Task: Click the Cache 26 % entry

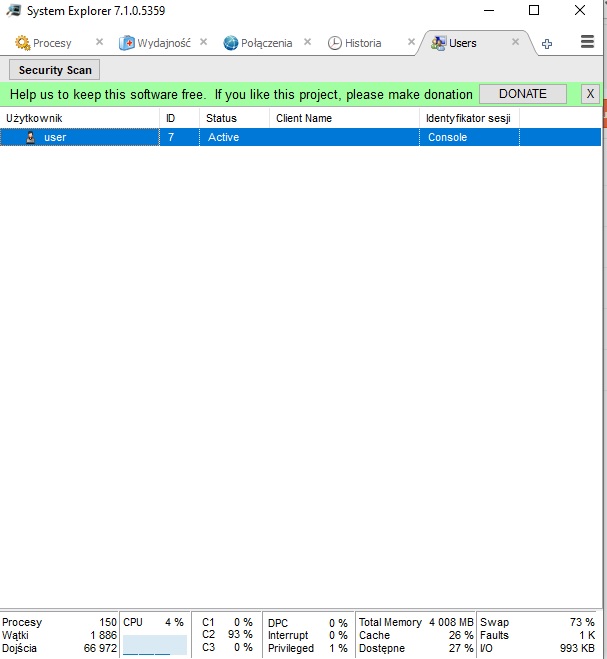Action: [x=416, y=635]
